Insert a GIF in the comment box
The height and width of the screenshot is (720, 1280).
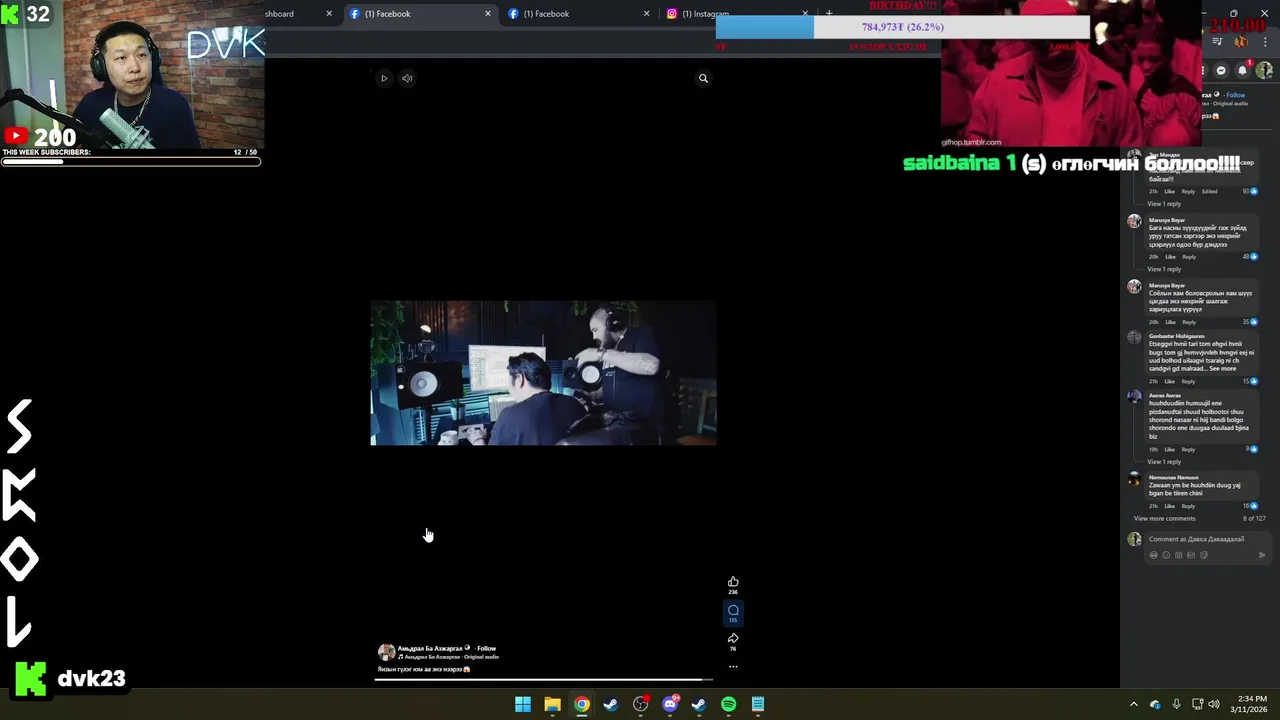click(1191, 555)
